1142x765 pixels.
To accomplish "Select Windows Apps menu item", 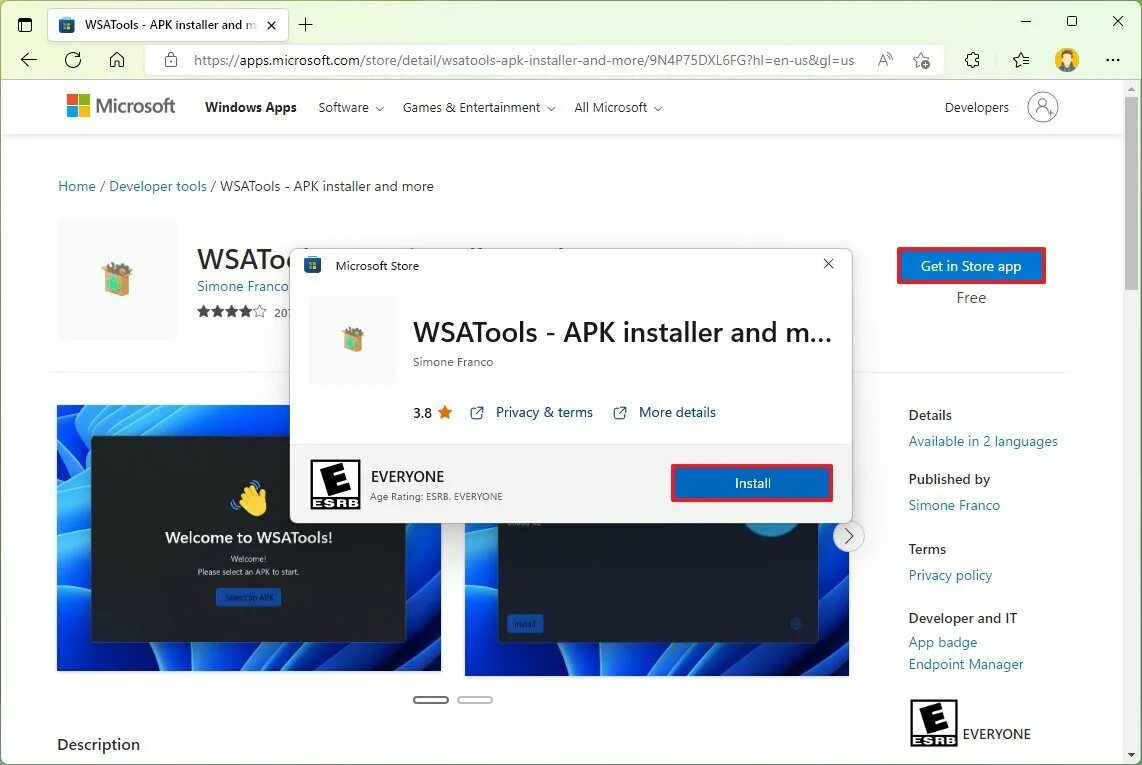I will (x=251, y=107).
